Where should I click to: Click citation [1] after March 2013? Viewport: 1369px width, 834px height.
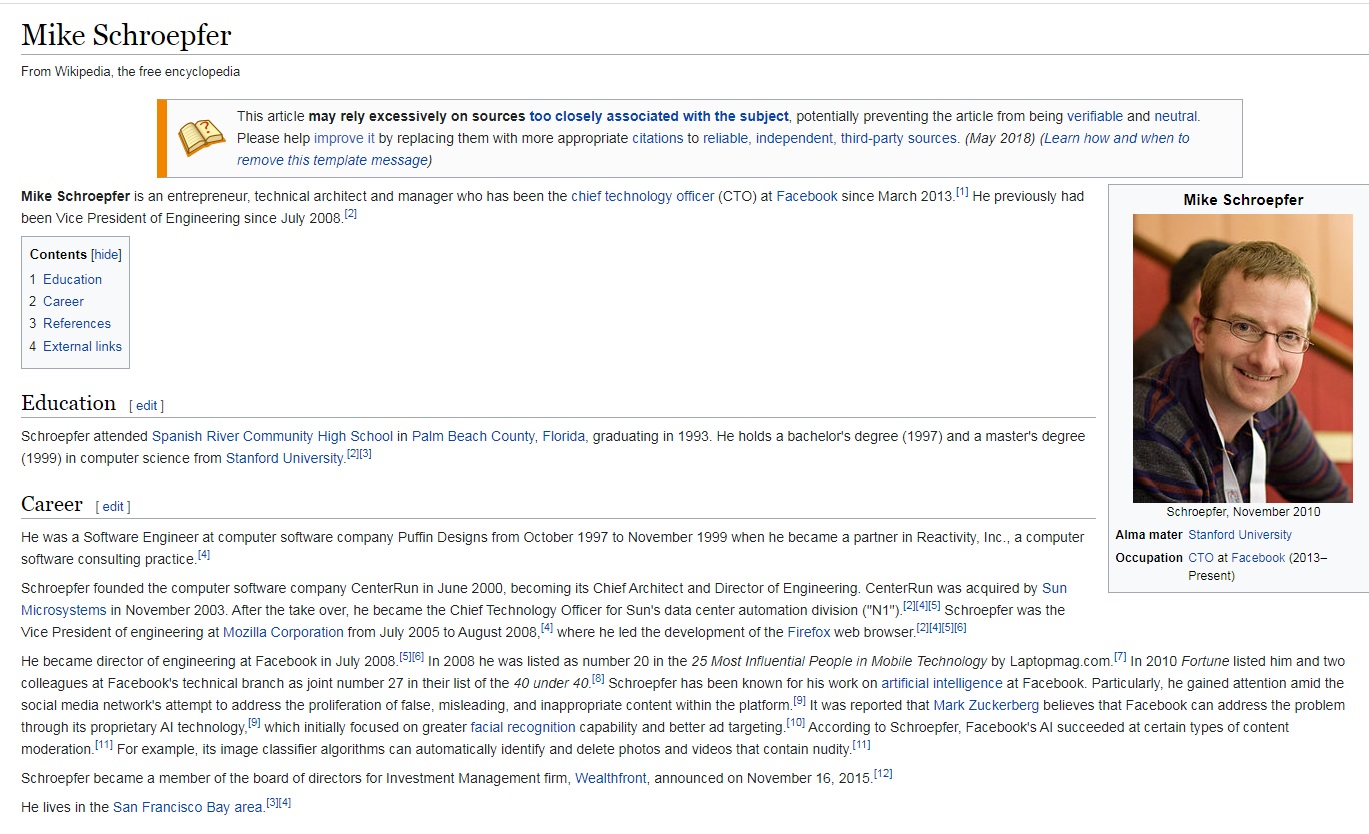[962, 192]
